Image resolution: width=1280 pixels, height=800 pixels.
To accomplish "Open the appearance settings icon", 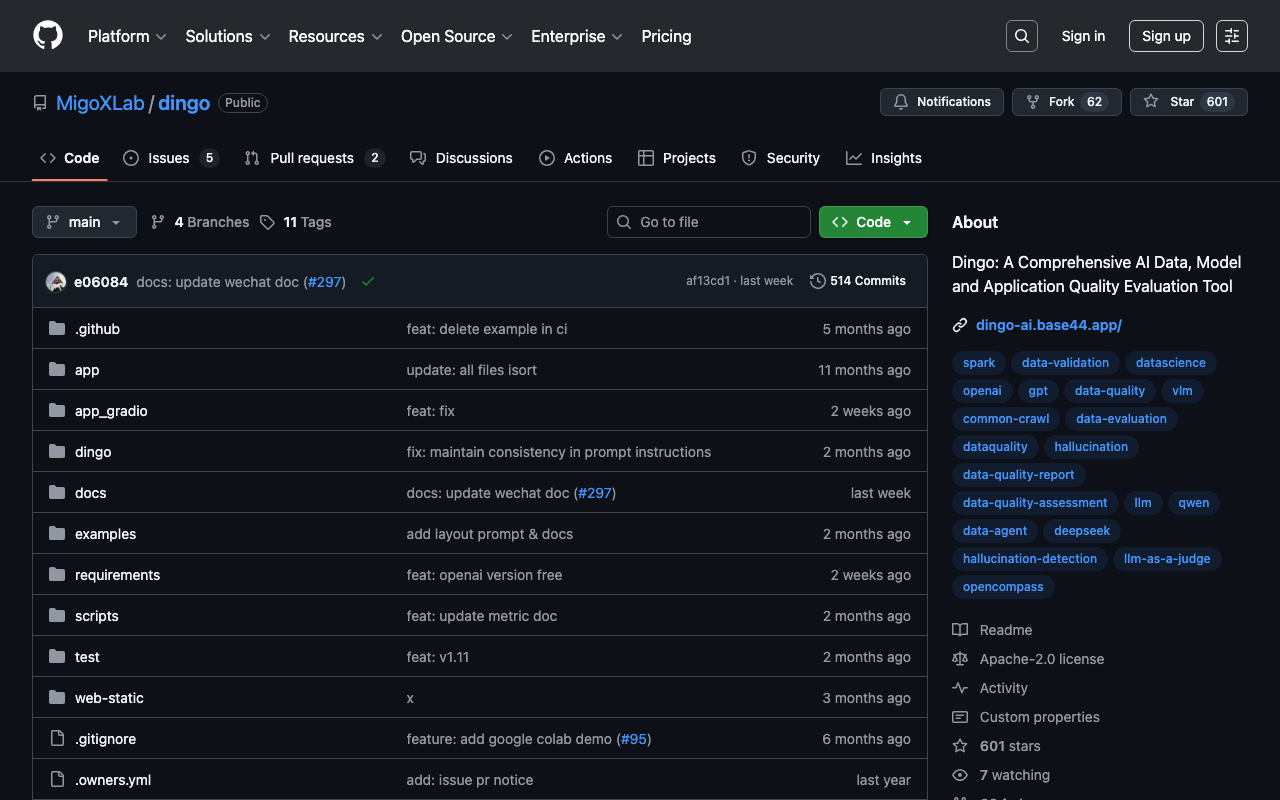I will tap(1231, 36).
